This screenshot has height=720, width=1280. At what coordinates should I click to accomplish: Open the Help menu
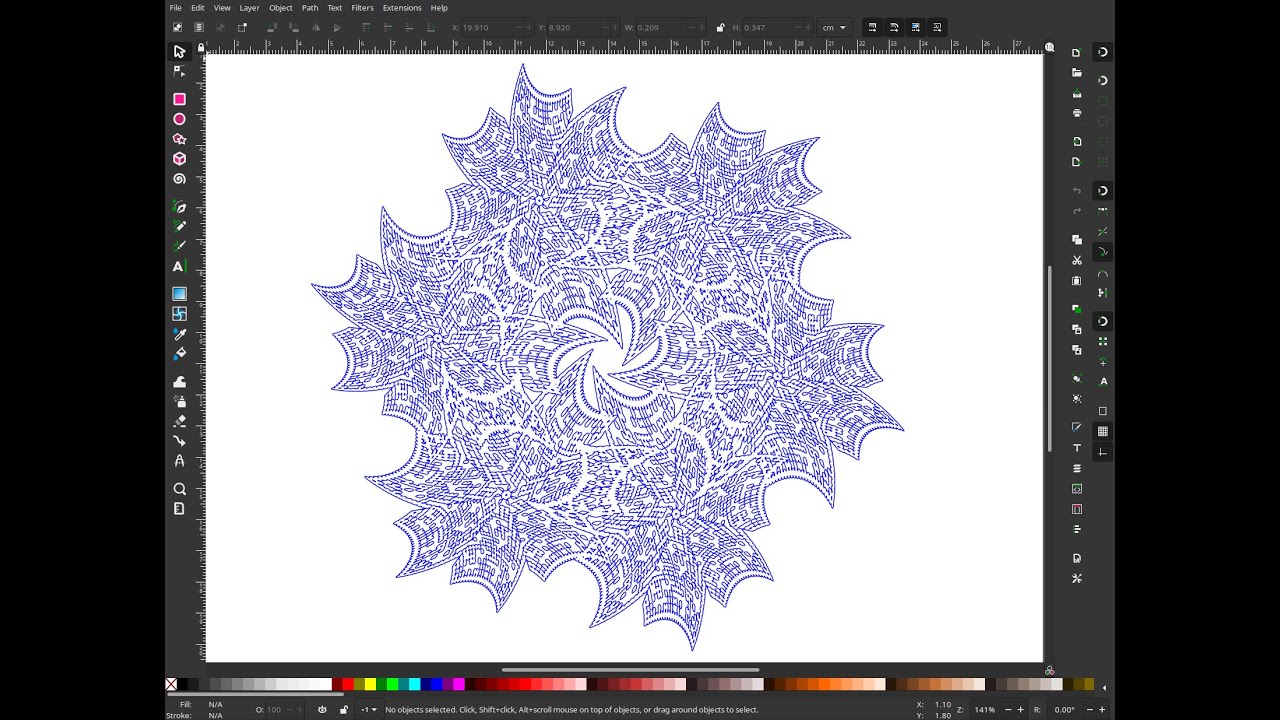[439, 8]
